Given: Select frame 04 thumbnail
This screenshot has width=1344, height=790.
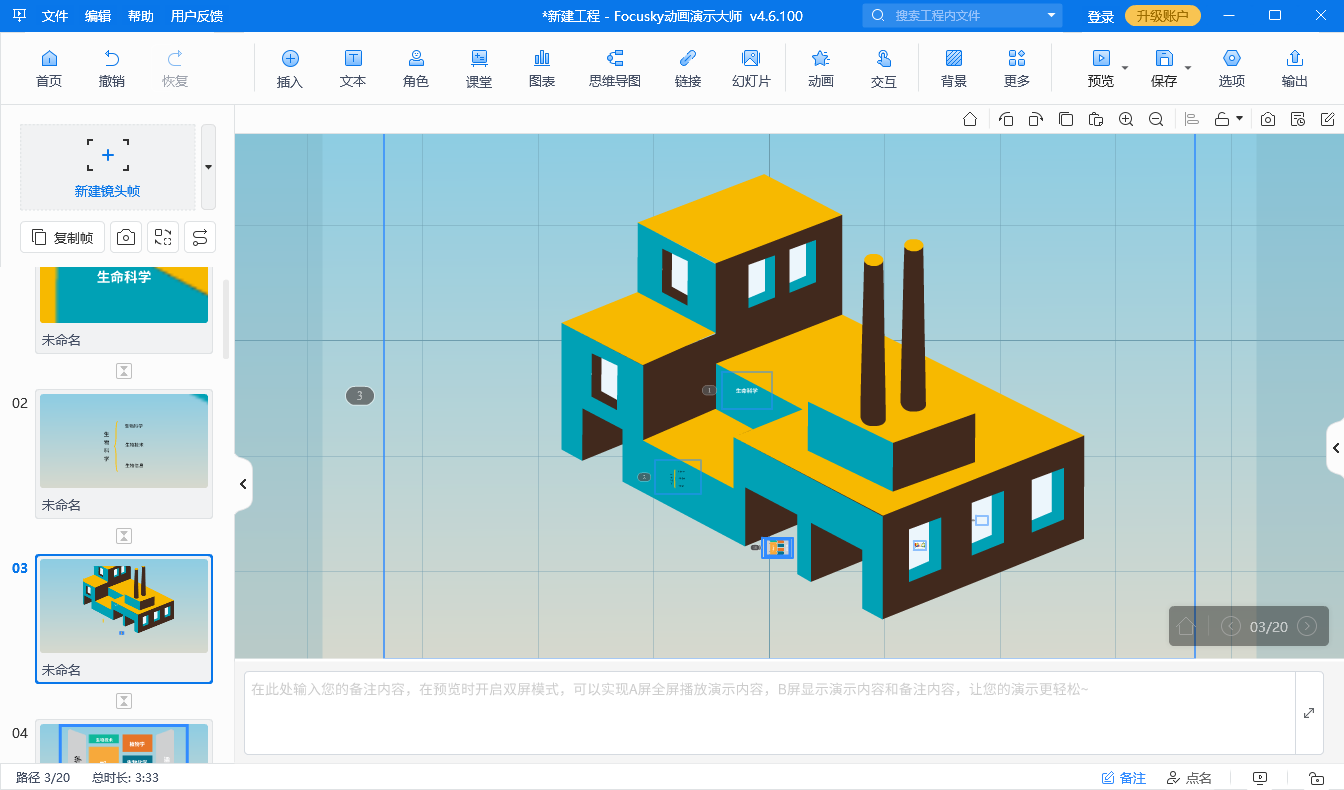Looking at the screenshot, I should (124, 743).
